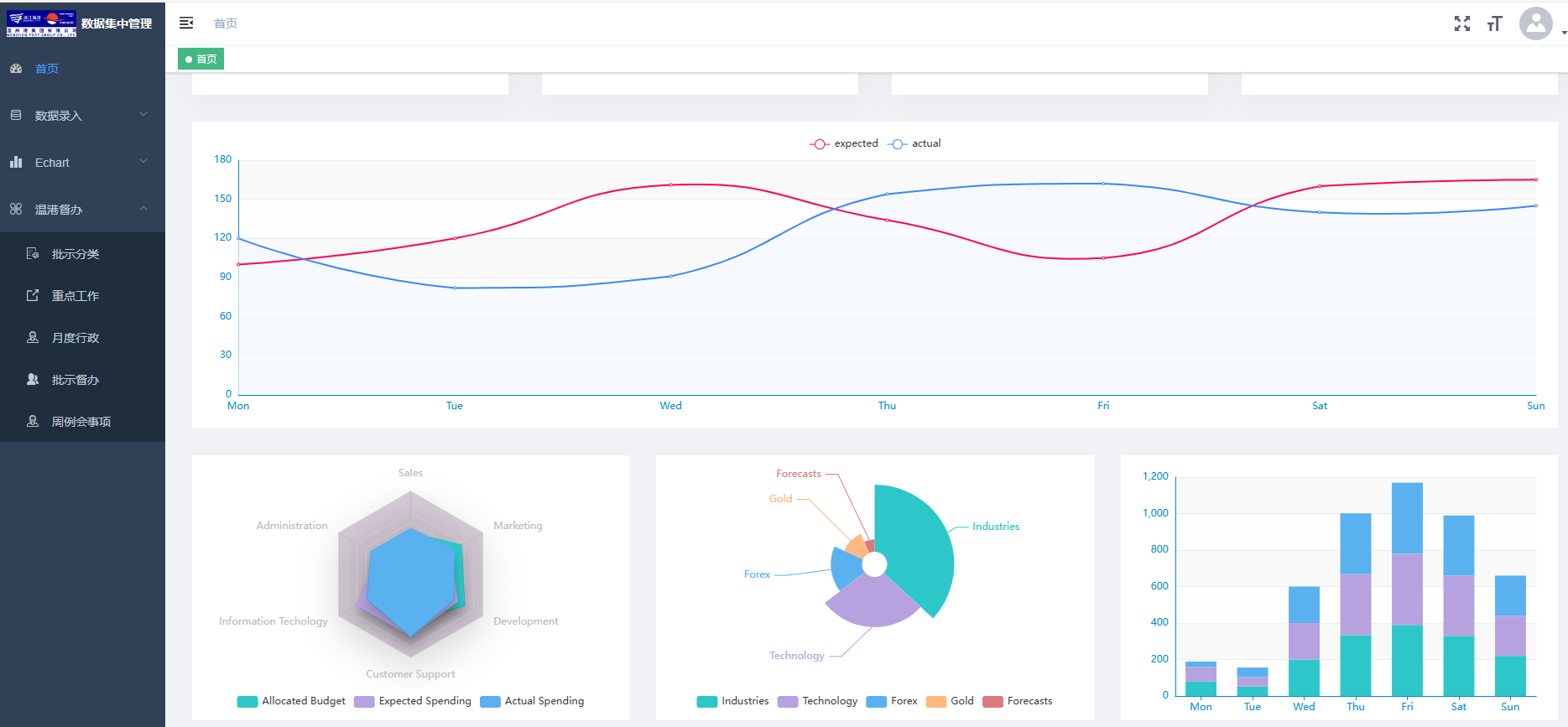This screenshot has width=1568, height=727.
Task: Click the Technology legend color swatch
Action: pyautogui.click(x=787, y=702)
